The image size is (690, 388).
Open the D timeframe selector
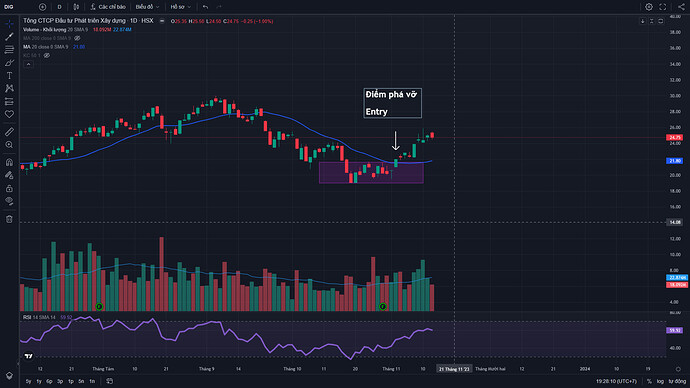(x=59, y=7)
